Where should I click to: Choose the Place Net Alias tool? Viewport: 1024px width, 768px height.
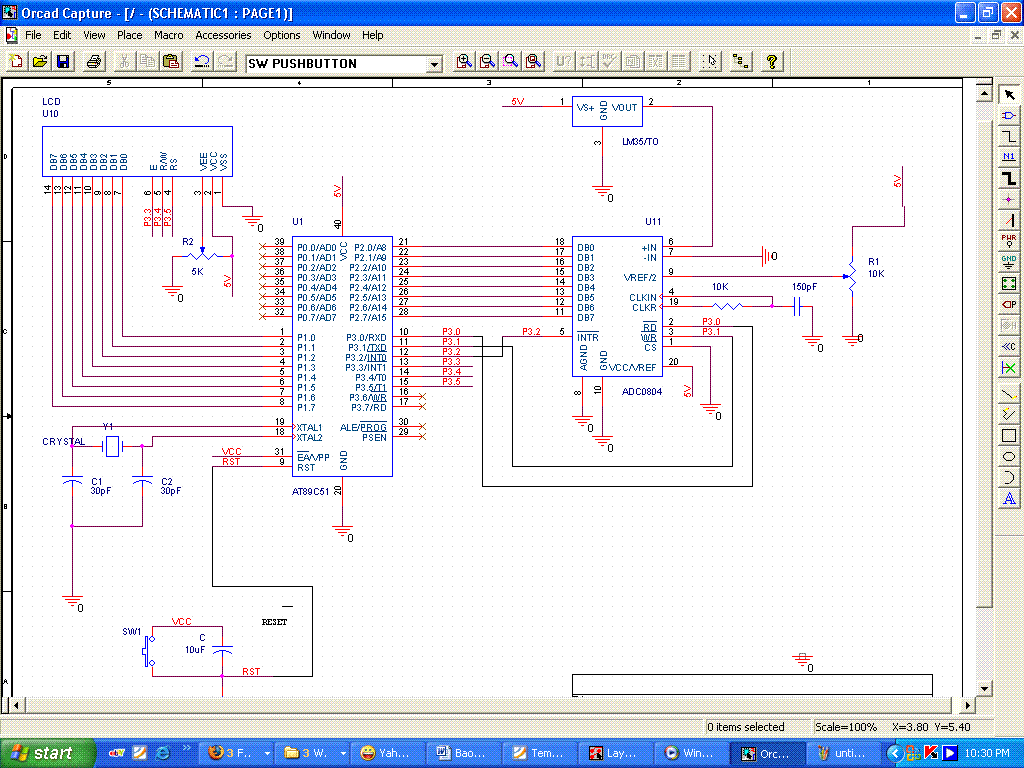pos(1009,157)
